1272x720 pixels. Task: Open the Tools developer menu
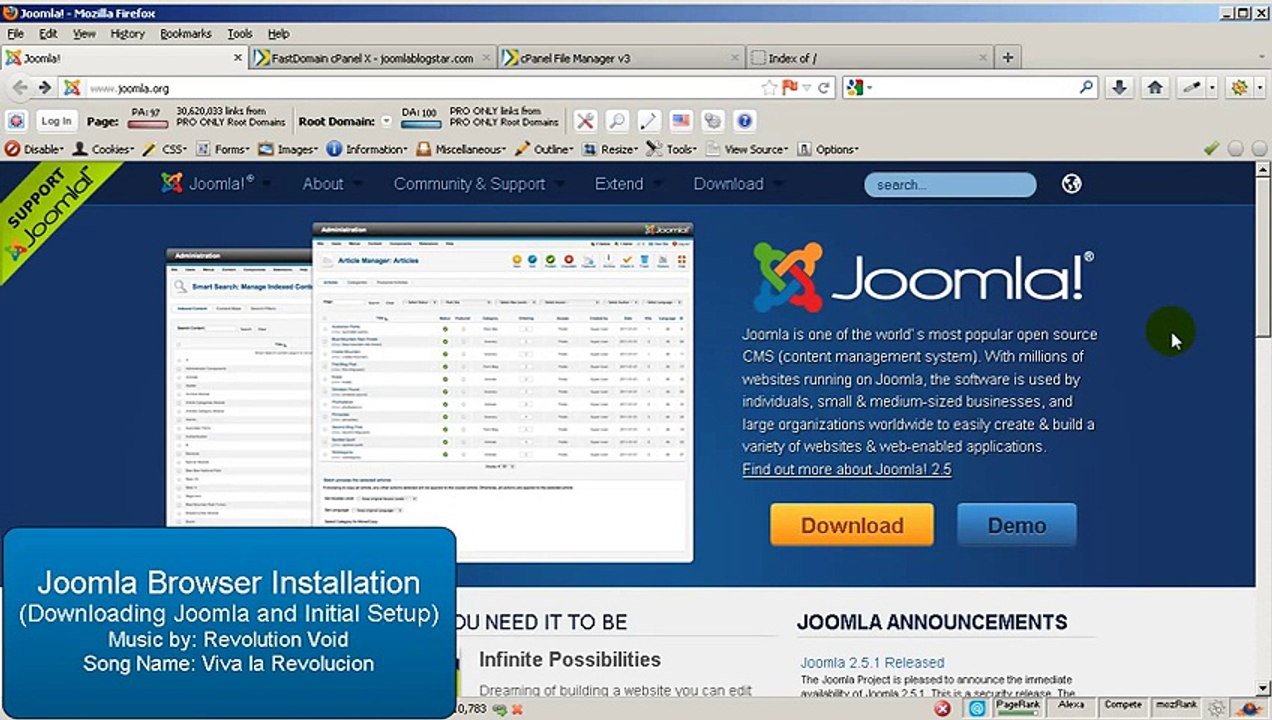coord(672,149)
